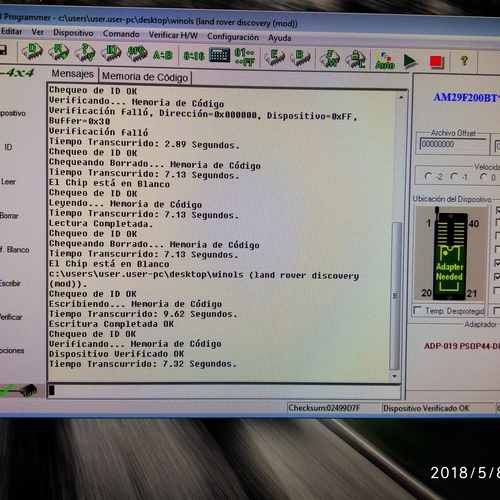Open the Verificar H/W menu
This screenshot has height=500, width=500.
tap(173, 35)
